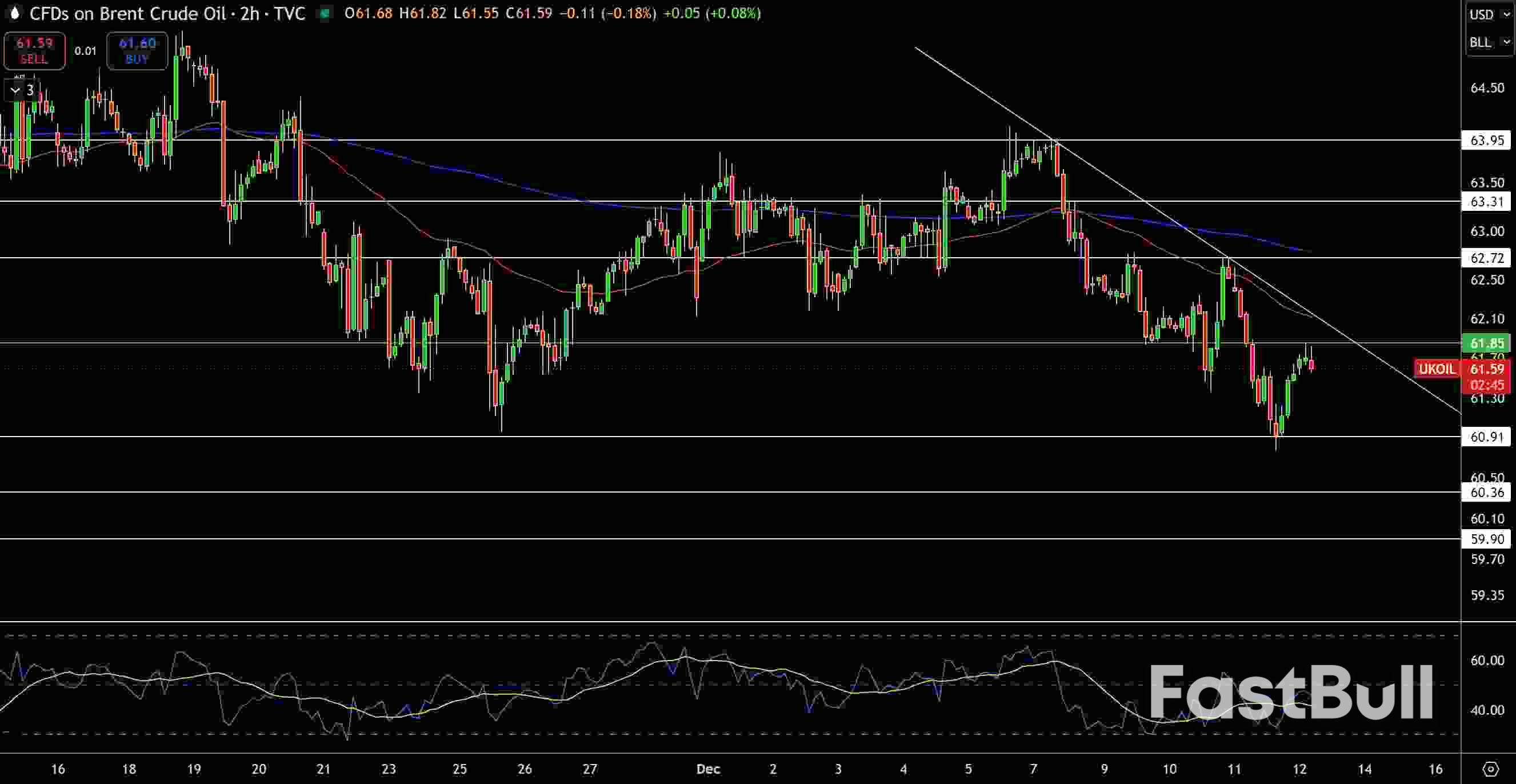Open the BLL unit dropdown

(1489, 42)
